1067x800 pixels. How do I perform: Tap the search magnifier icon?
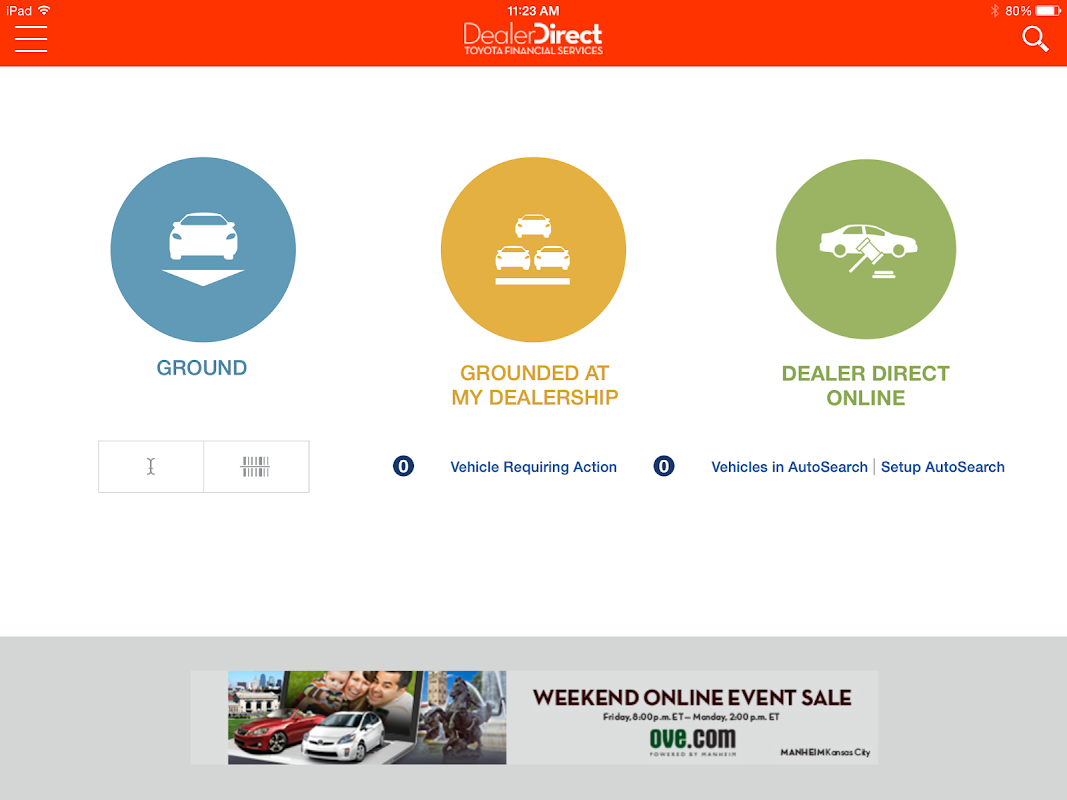[x=1035, y=39]
